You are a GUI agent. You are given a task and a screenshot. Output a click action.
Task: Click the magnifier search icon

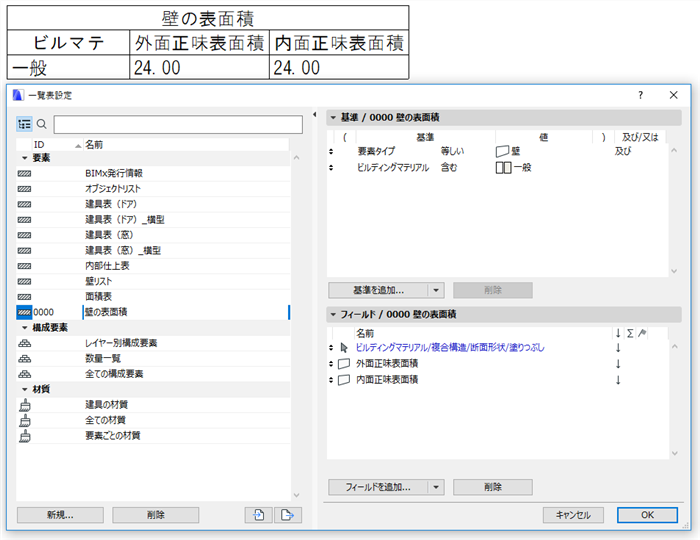tap(42, 124)
